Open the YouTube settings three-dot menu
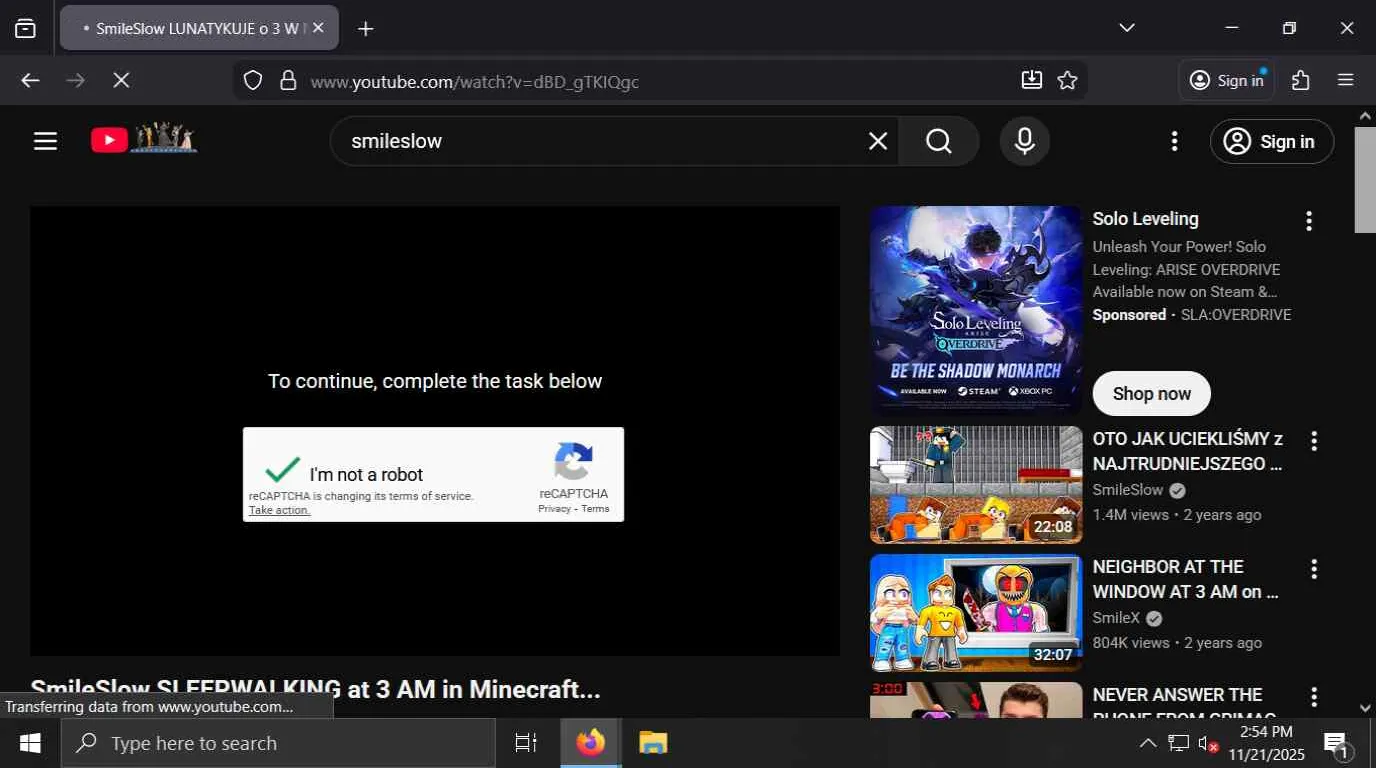Viewport: 1376px width, 768px height. tap(1175, 141)
